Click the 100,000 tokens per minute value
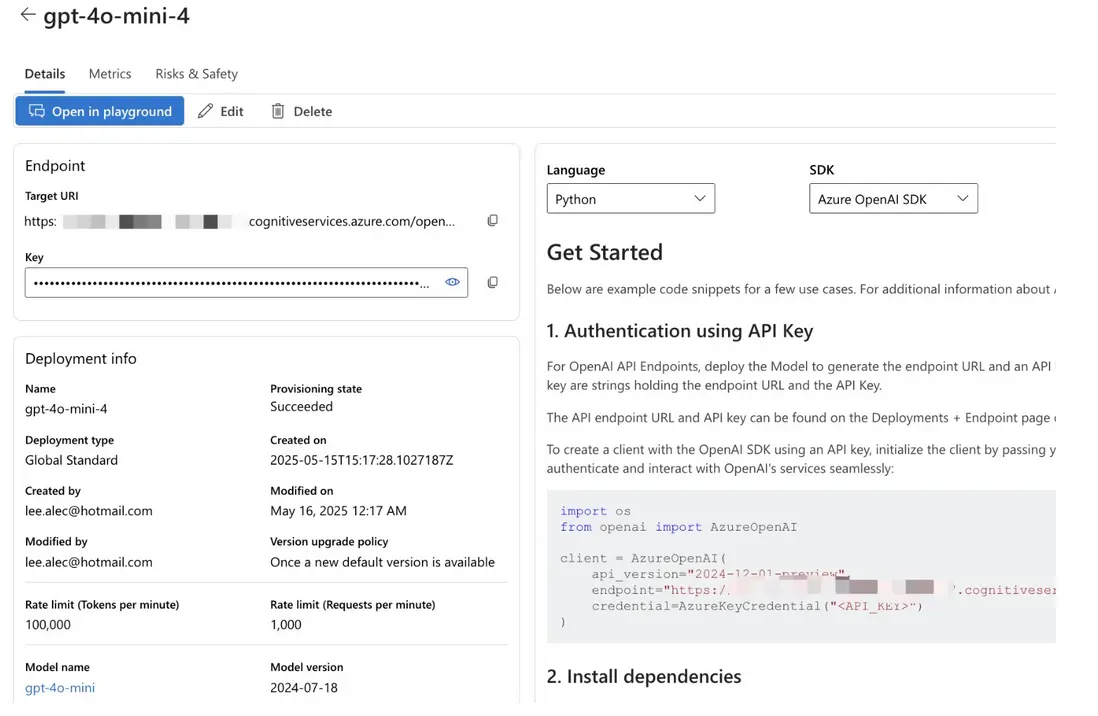The height and width of the screenshot is (716, 1098). click(48, 624)
